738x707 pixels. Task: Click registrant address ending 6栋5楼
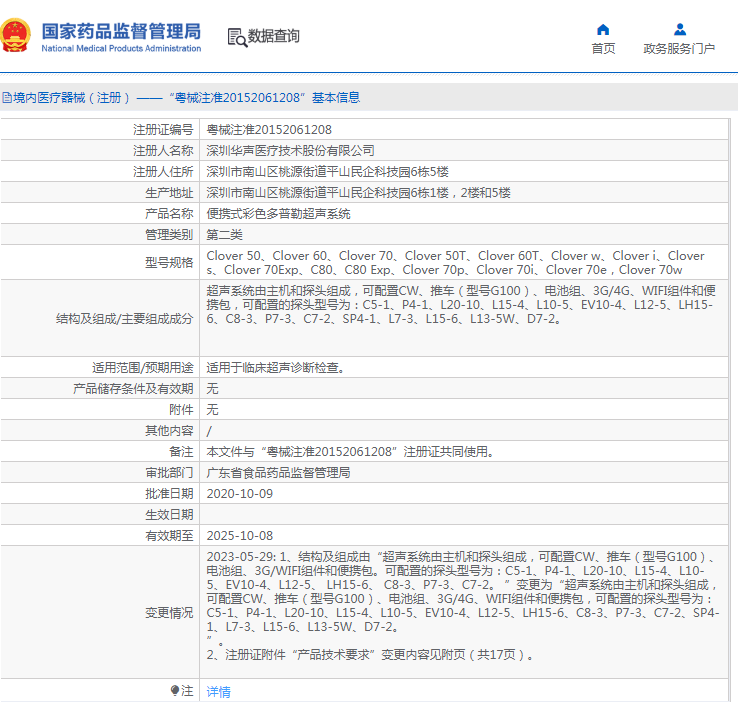tap(328, 171)
